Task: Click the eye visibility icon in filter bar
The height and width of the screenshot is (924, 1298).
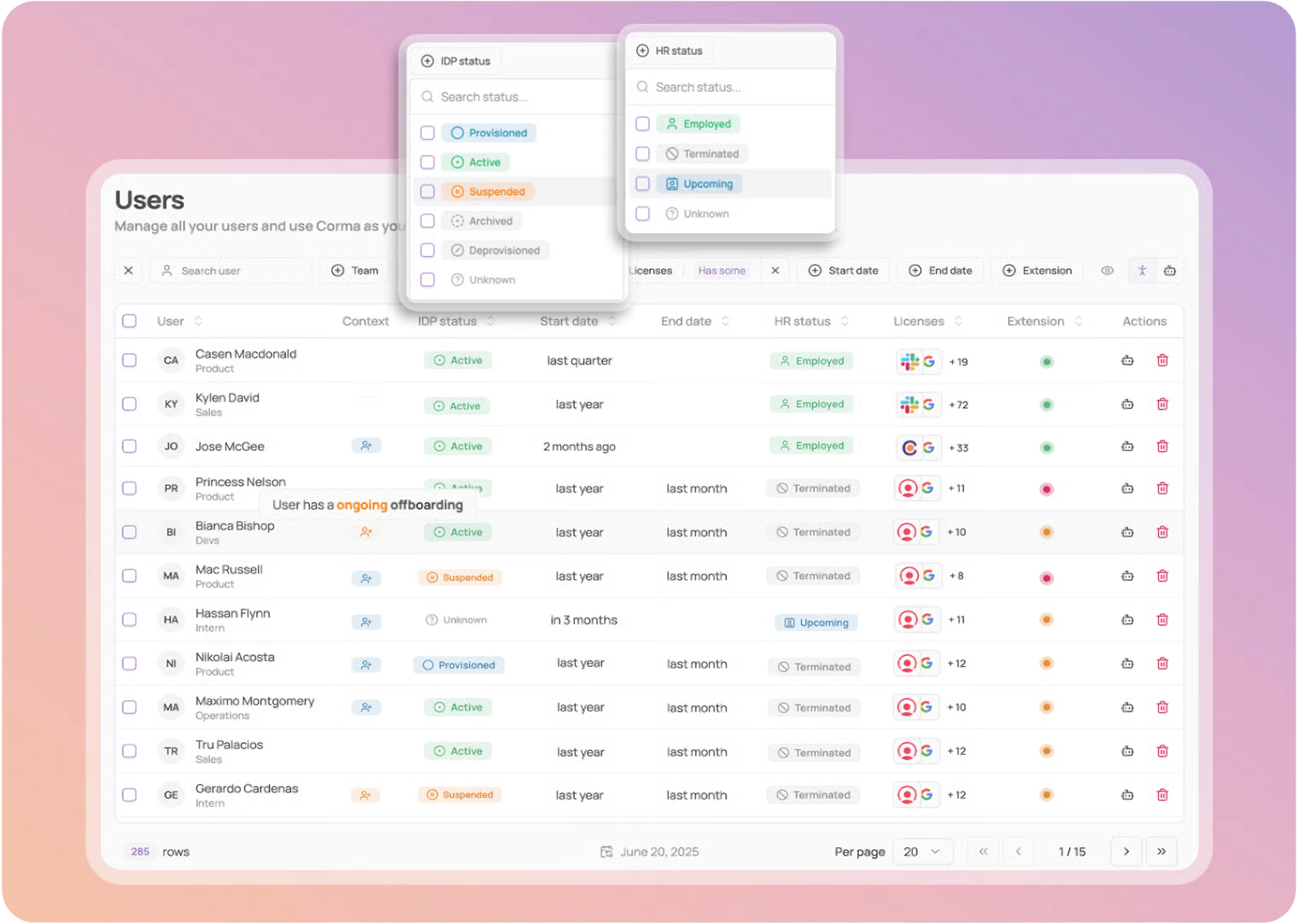Action: point(1107,271)
